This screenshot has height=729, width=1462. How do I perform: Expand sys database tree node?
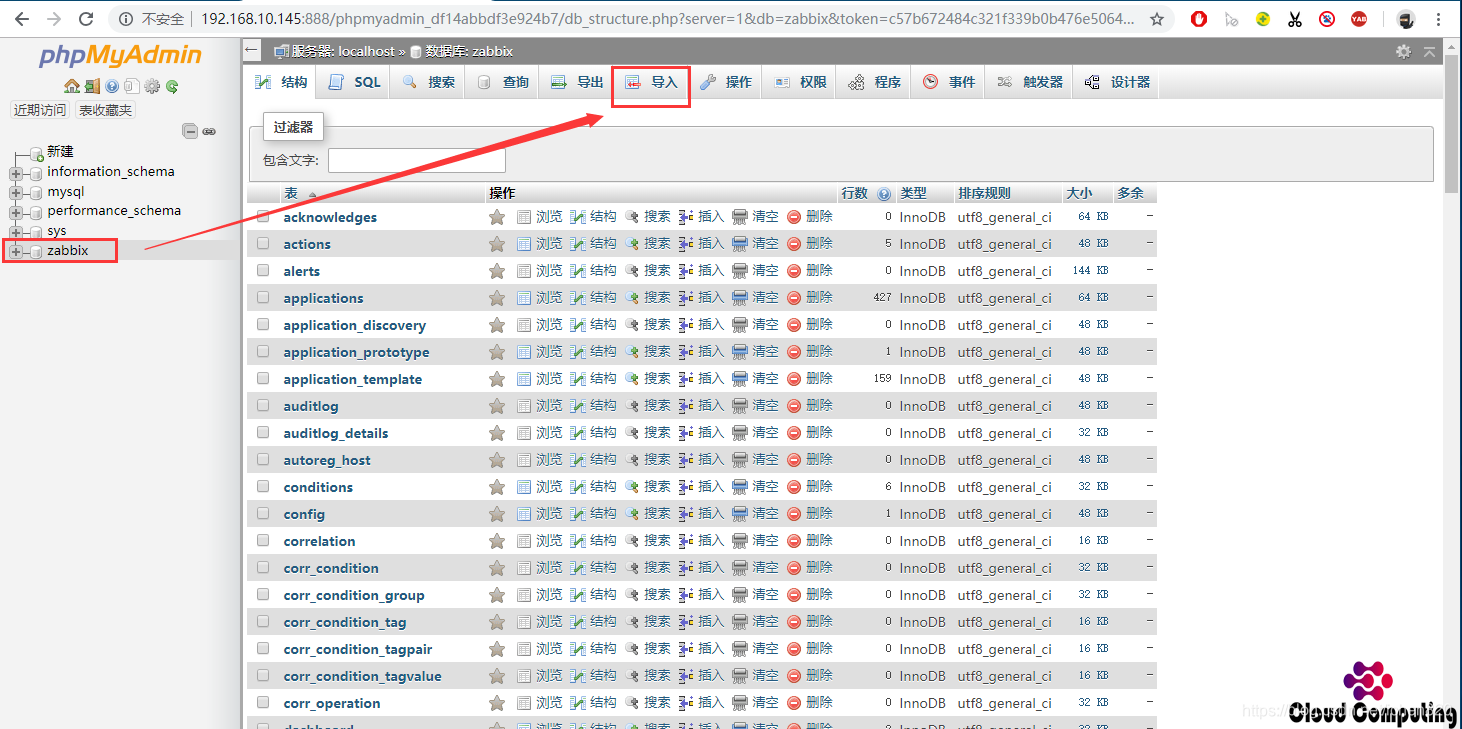click(16, 231)
